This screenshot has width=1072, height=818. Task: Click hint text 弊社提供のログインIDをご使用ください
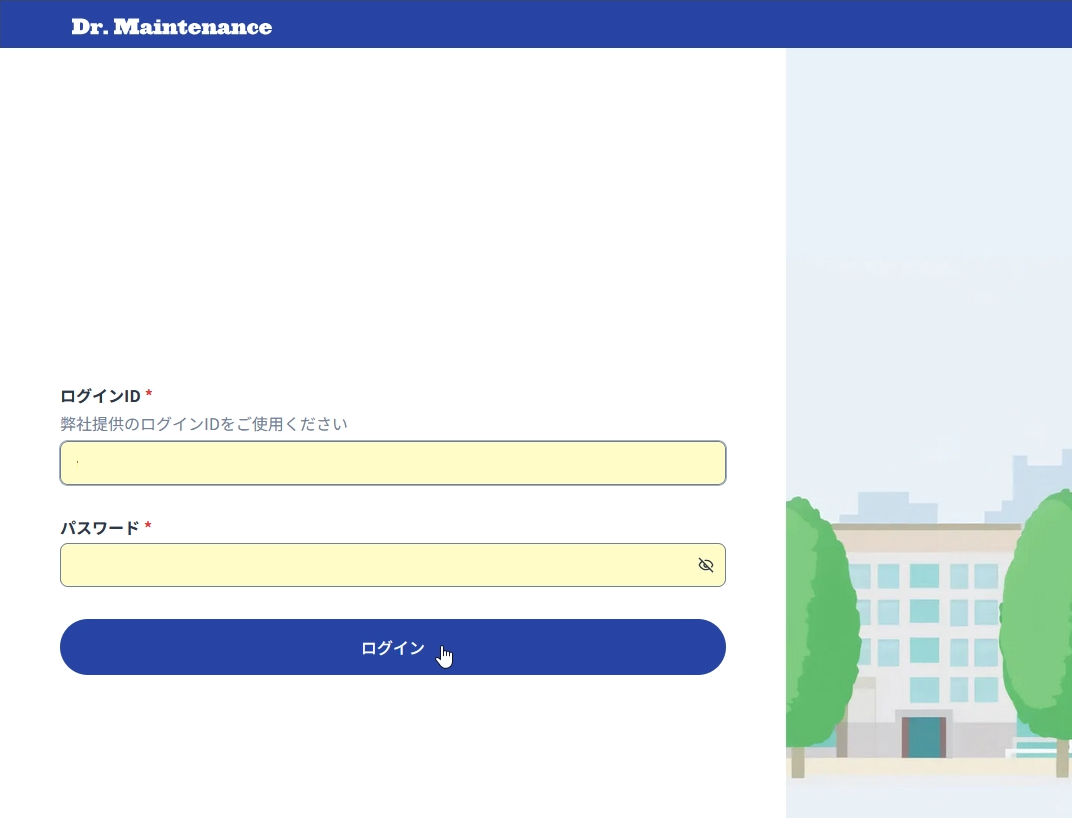coord(204,424)
